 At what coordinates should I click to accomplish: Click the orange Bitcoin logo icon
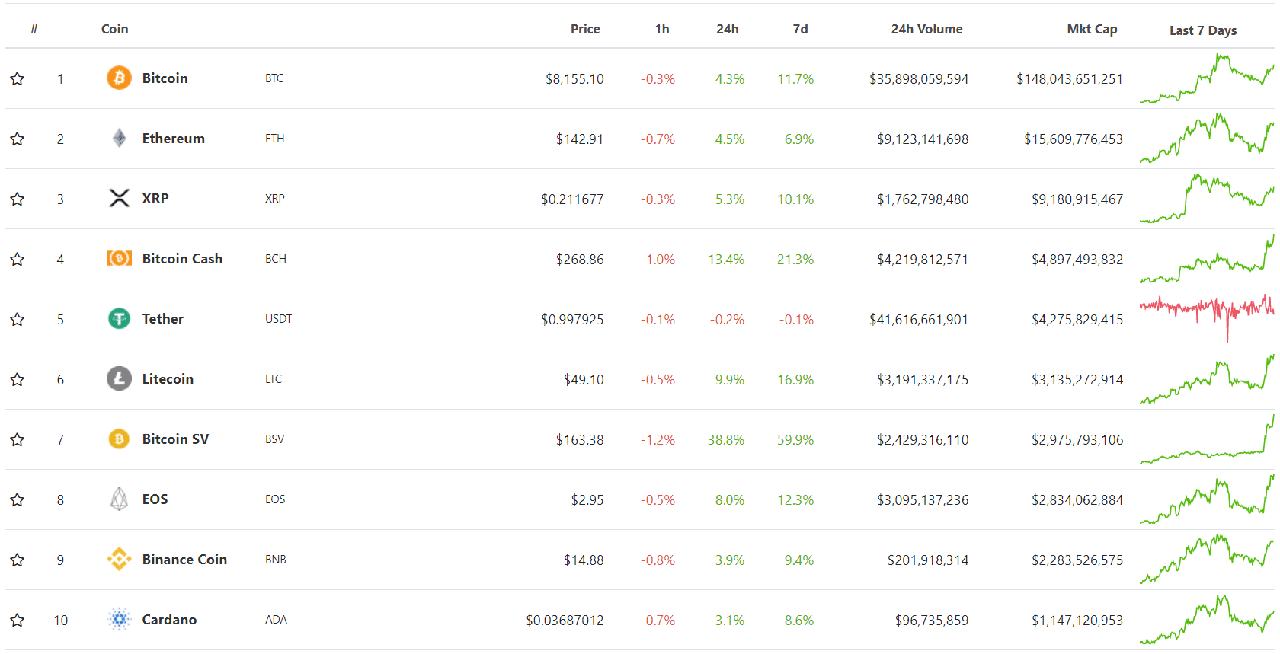[x=119, y=78]
